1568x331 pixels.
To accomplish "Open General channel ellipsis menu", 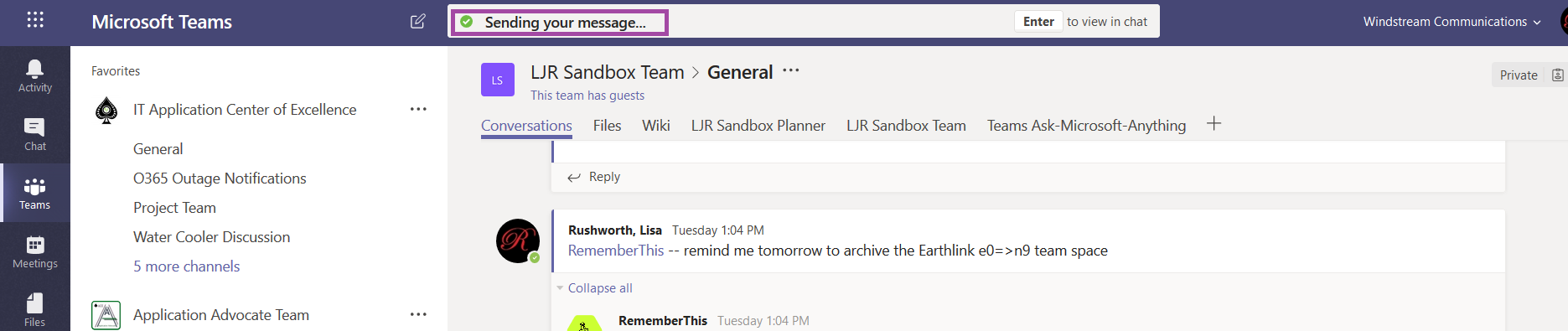I will 791,71.
